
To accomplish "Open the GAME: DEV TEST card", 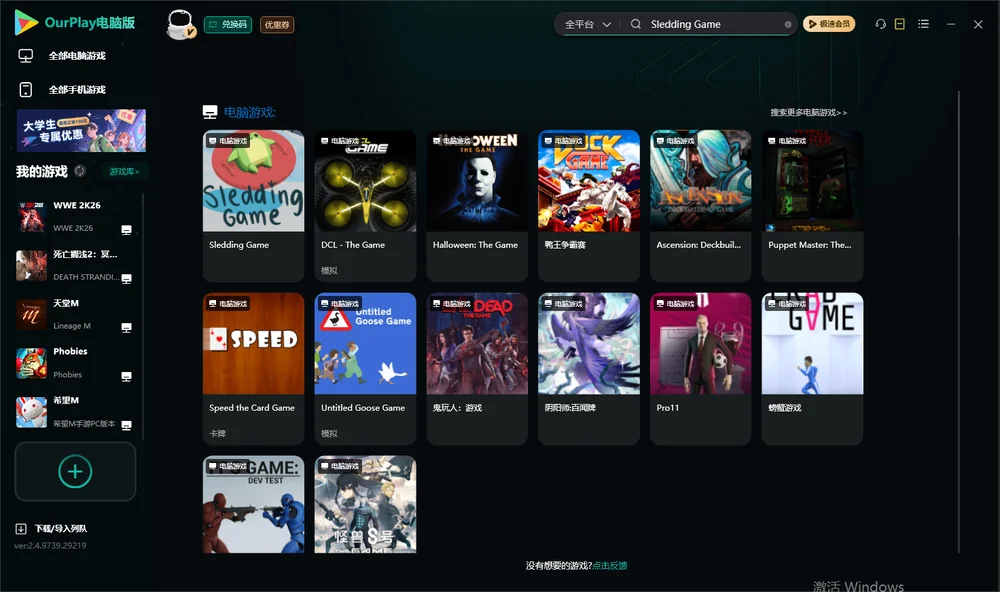I will (x=253, y=504).
